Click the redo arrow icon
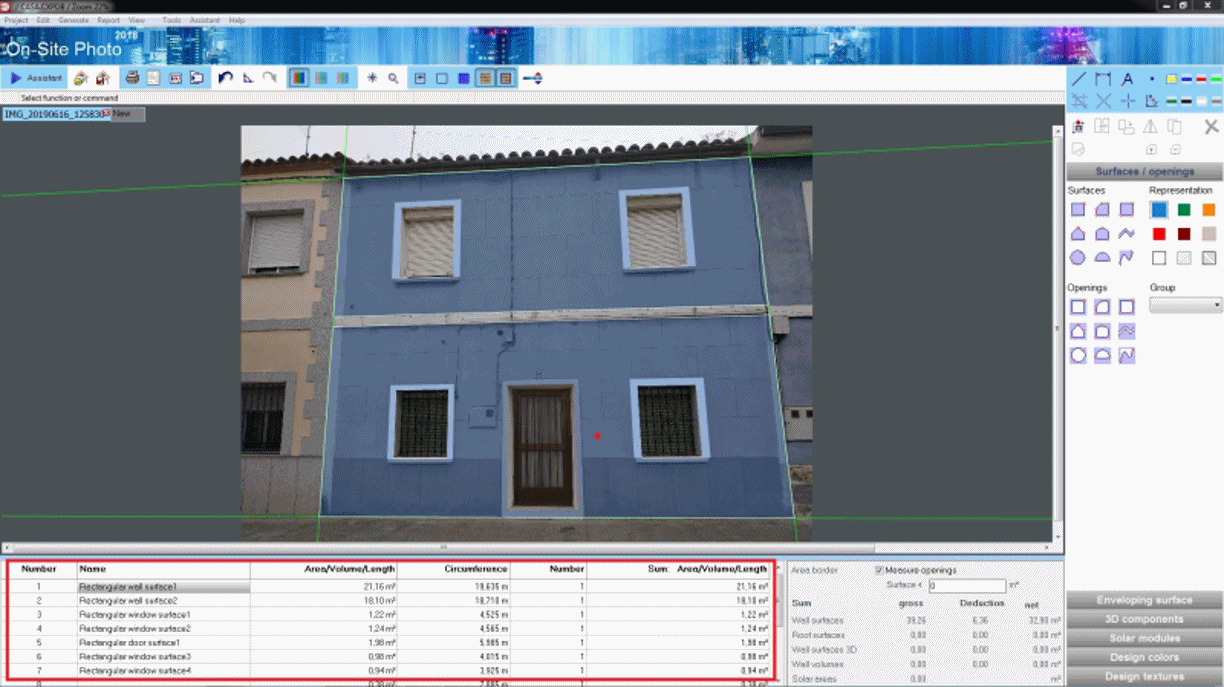 tap(270, 78)
